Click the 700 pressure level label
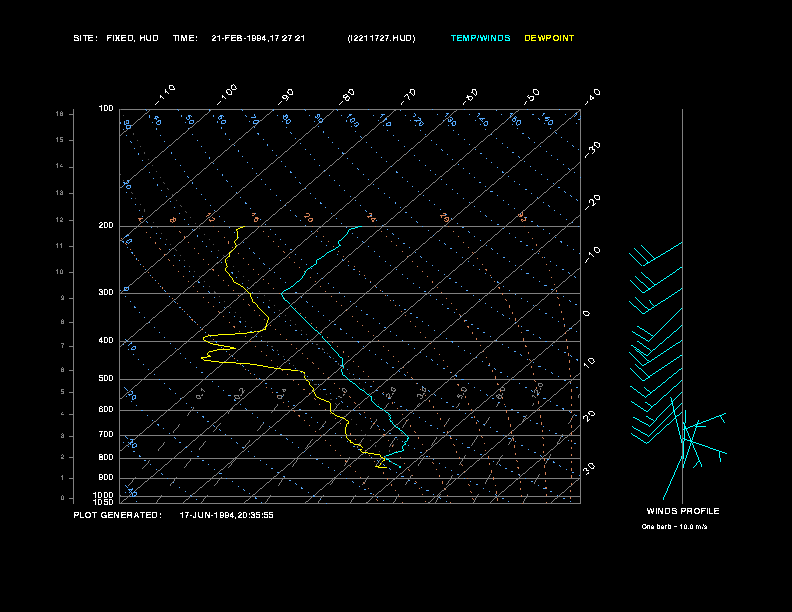The image size is (792, 612). pyautogui.click(x=106, y=434)
